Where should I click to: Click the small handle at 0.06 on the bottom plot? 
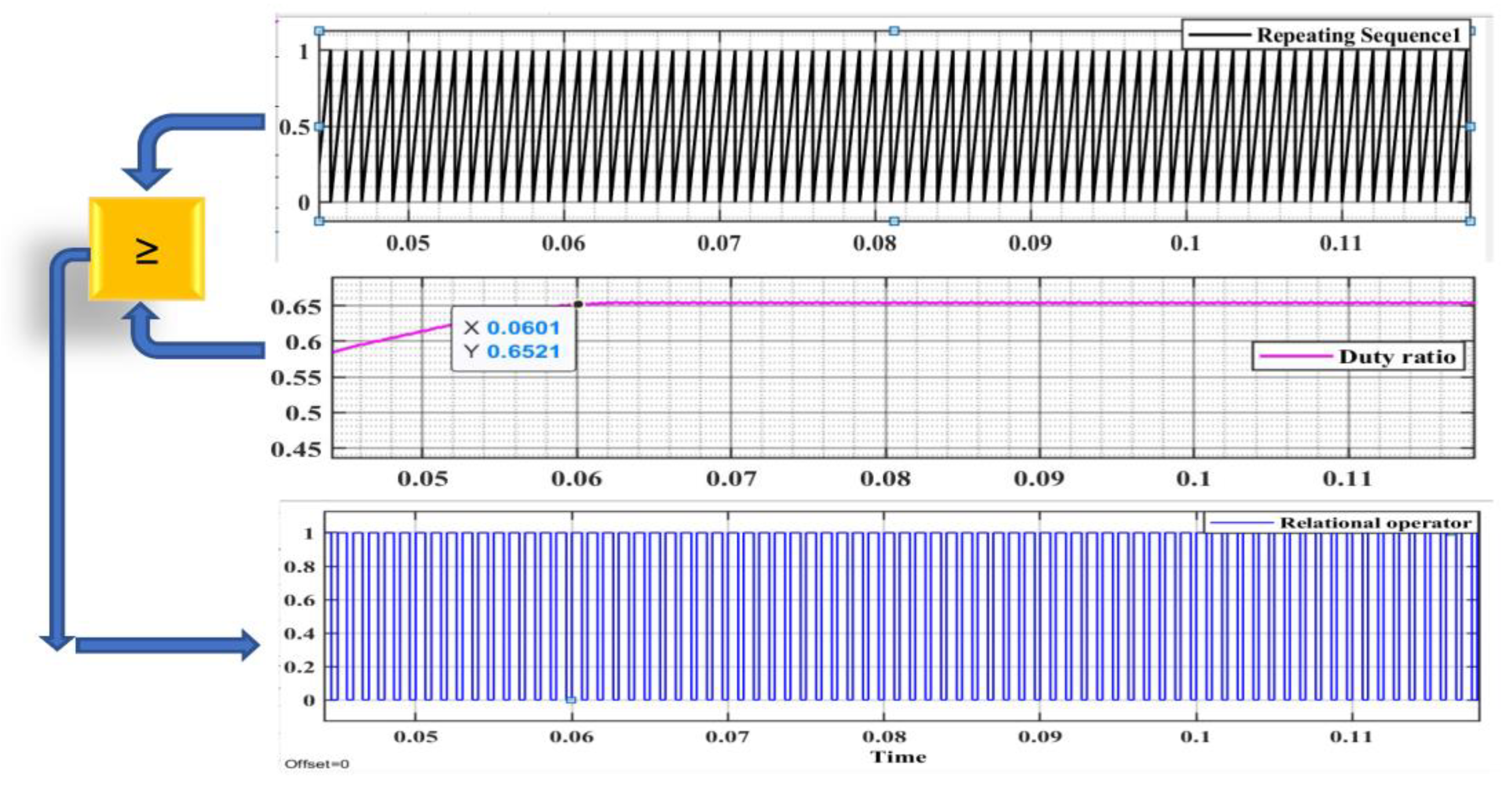tap(571, 699)
